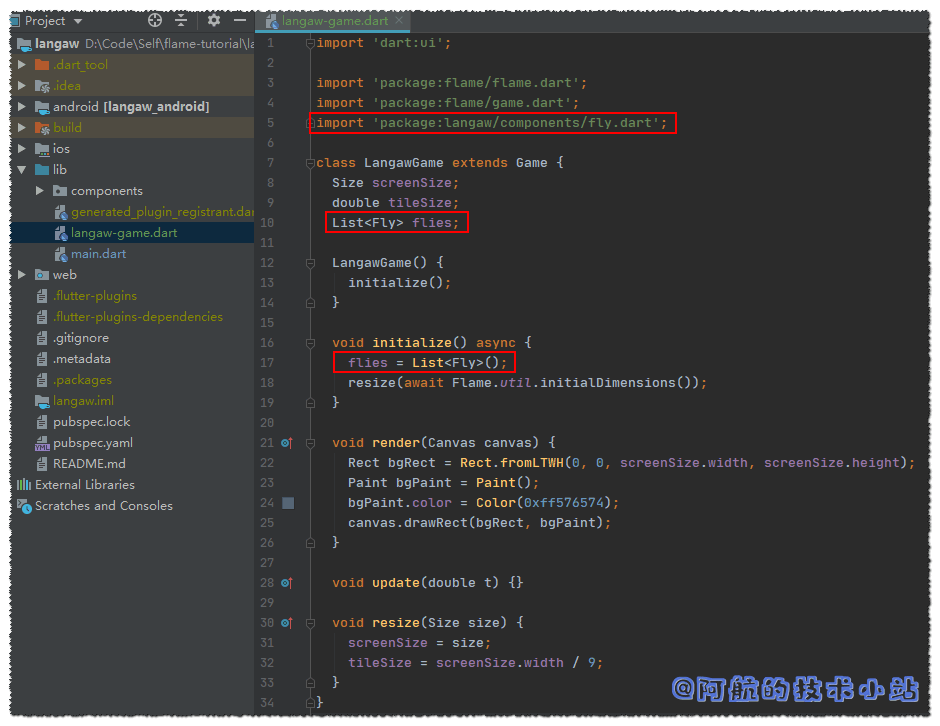Fold the LangawGame class code block
Screen dimensions: 940x726
pos(310,162)
